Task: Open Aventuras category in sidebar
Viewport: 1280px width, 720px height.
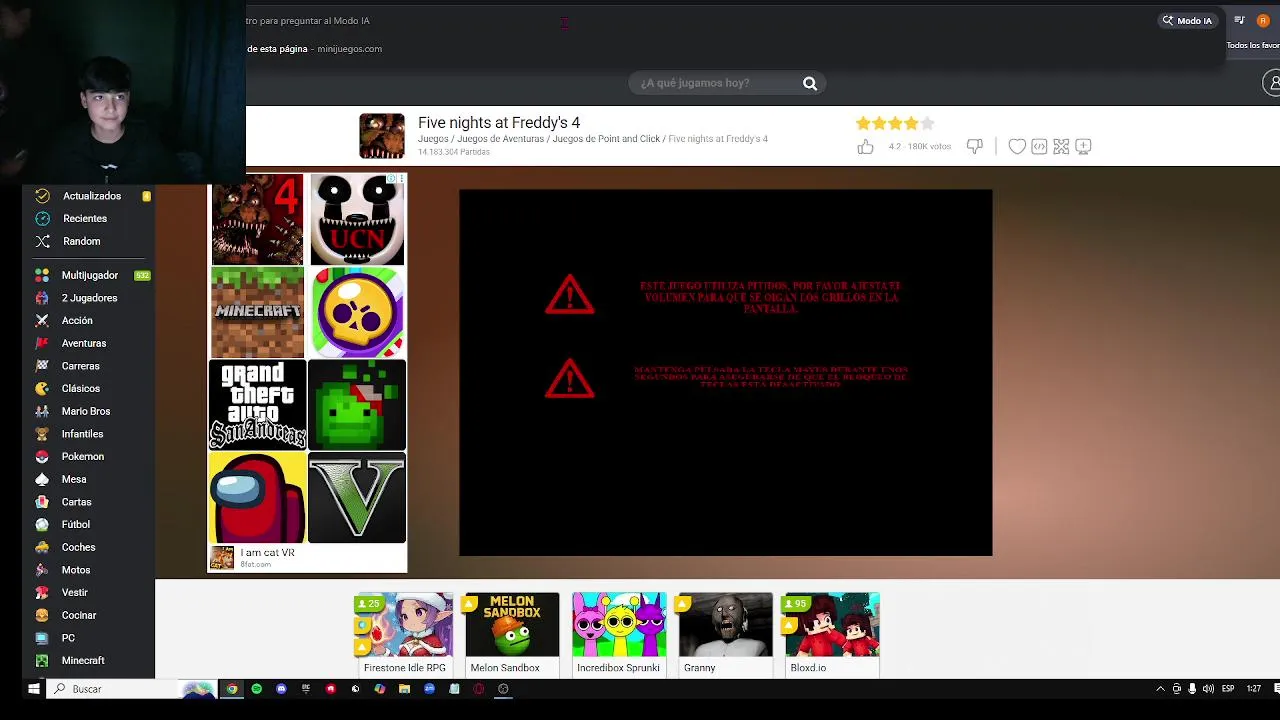Action: 84,343
